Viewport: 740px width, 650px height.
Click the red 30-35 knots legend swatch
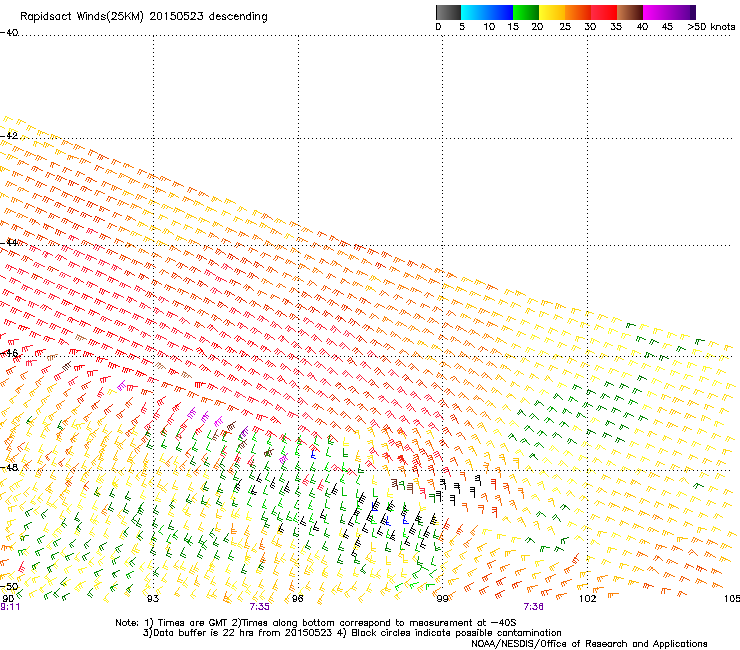604,12
